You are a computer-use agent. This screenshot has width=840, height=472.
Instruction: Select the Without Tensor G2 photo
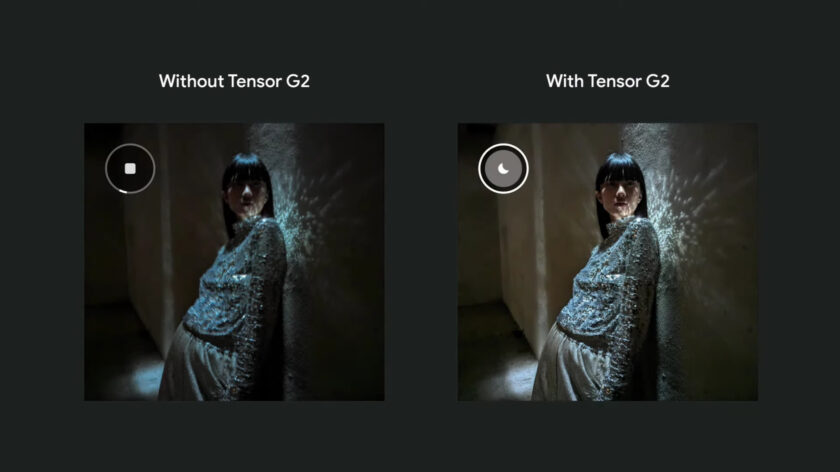(234, 262)
